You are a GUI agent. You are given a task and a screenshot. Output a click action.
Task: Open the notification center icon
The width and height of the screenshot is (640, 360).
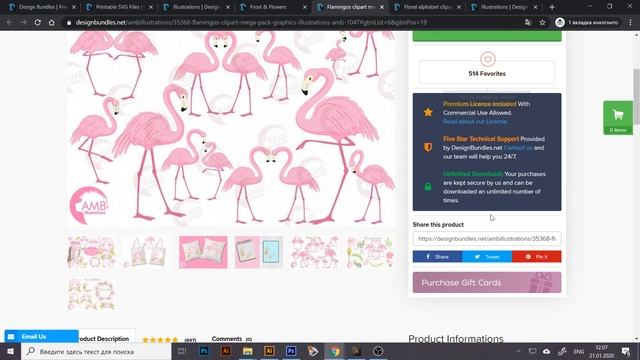(626, 351)
